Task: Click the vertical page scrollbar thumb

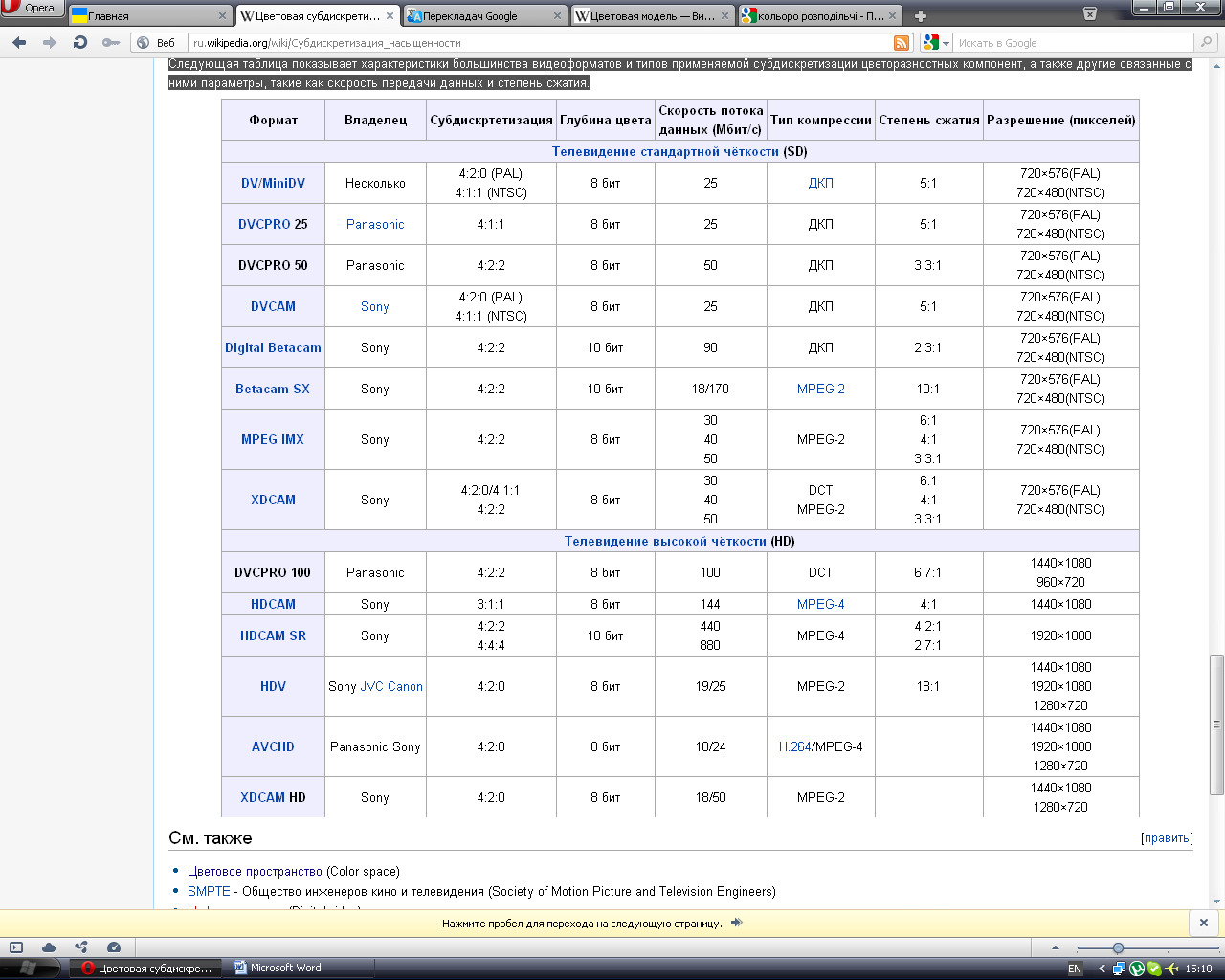Action: pyautogui.click(x=1216, y=724)
